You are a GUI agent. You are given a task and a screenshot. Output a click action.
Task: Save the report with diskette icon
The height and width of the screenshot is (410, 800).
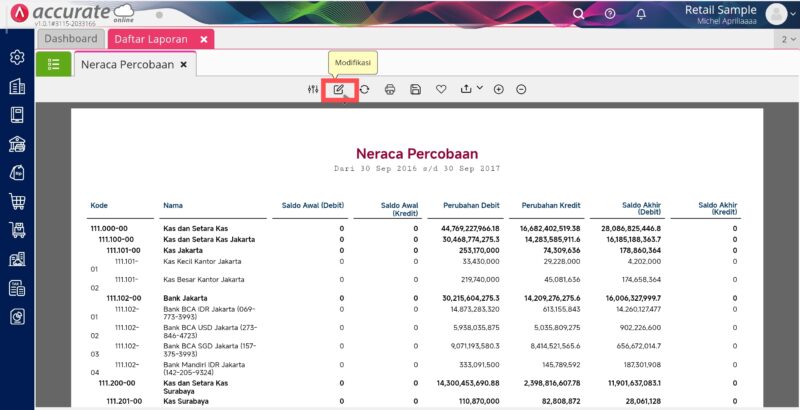pos(415,89)
